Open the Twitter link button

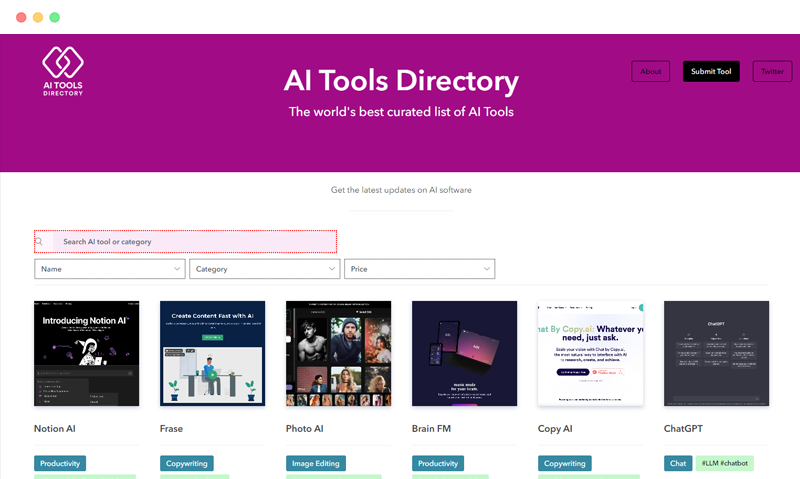tap(772, 71)
